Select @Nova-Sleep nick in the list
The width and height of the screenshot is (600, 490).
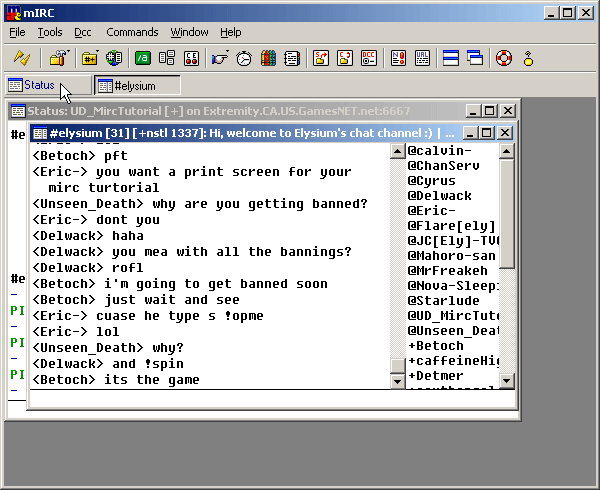click(453, 286)
